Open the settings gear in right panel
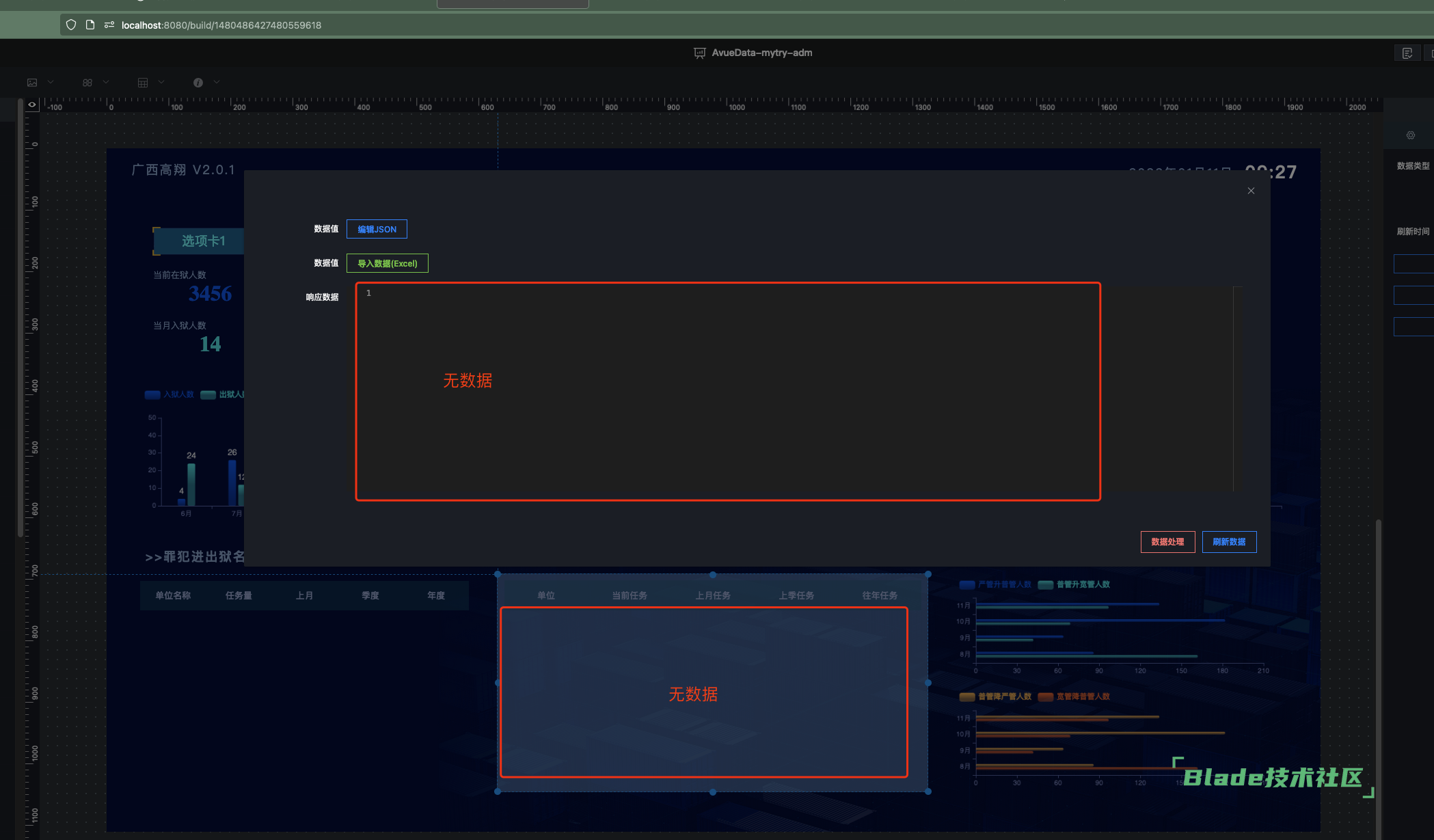1434x840 pixels. click(x=1411, y=135)
